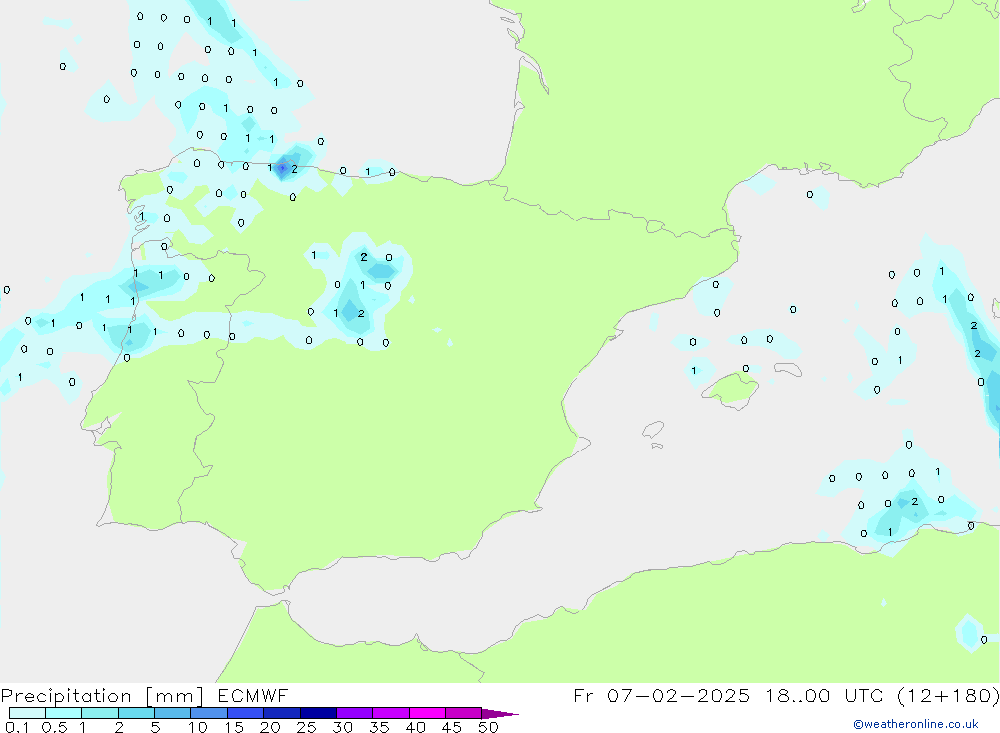Pick the lightest cyan 0.1–0.5 legend swatch

point(27,714)
